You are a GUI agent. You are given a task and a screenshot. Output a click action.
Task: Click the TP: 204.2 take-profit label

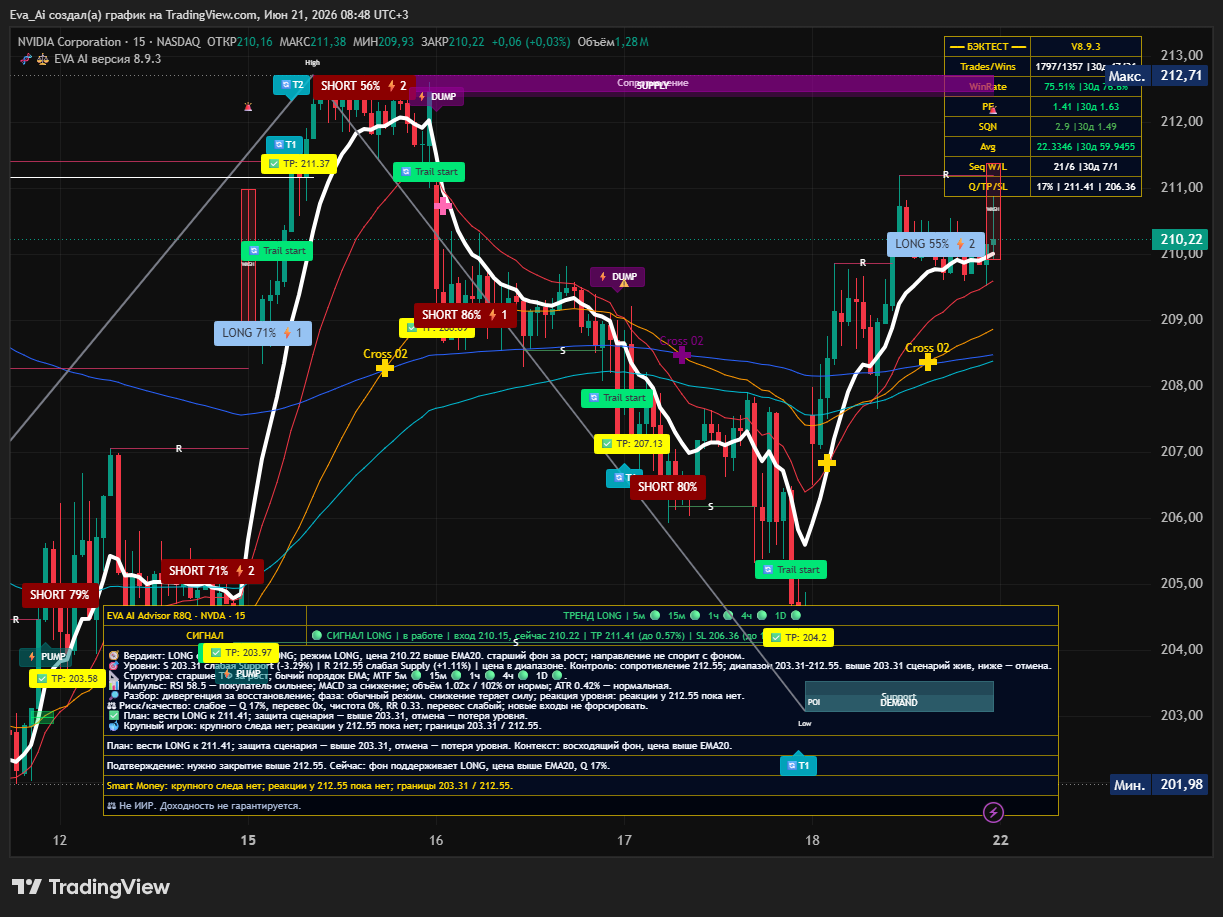(798, 638)
